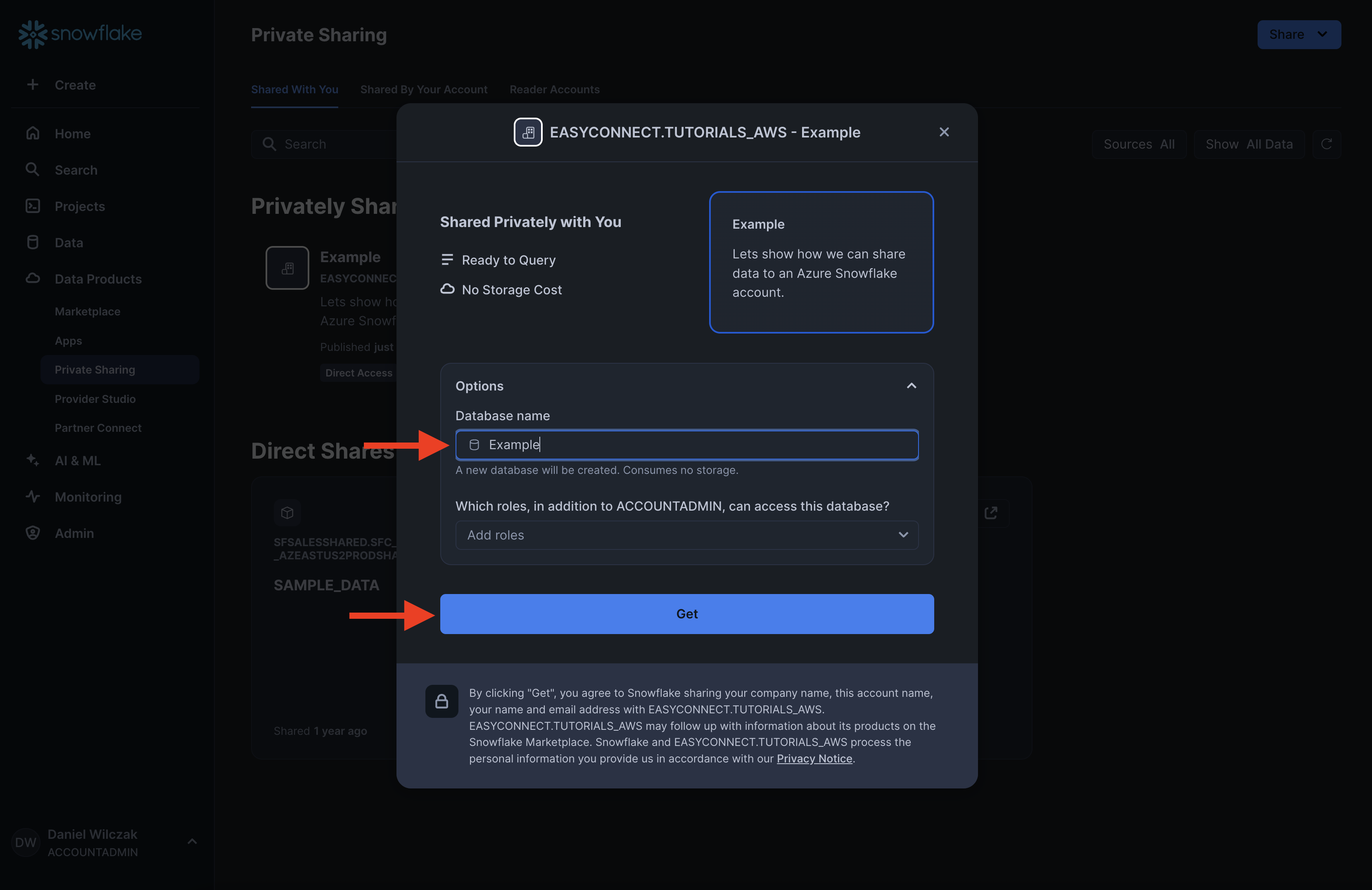Open the AI & ML section
The width and height of the screenshot is (1372, 890).
click(x=77, y=461)
